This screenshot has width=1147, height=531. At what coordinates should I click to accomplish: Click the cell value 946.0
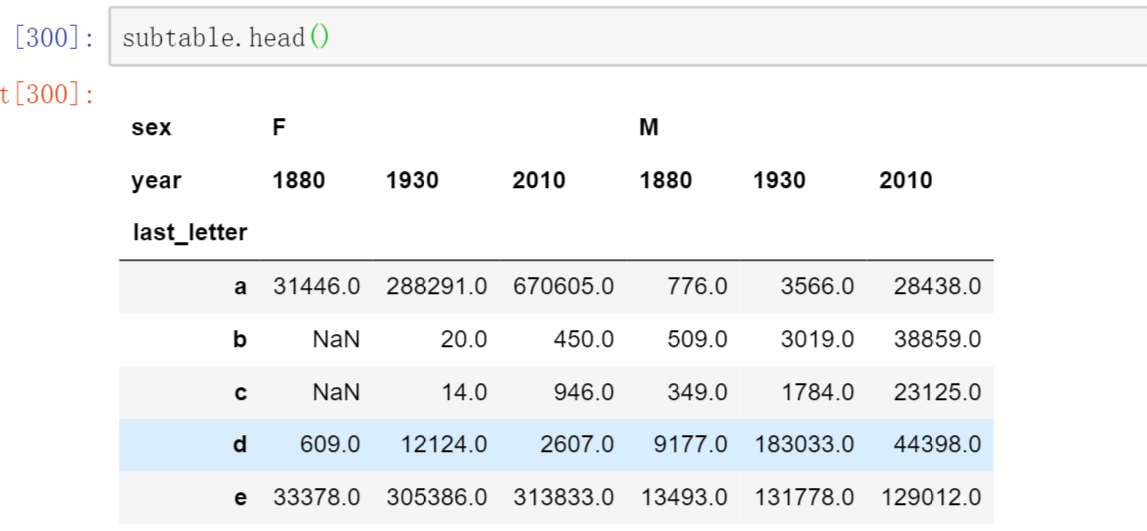584,393
